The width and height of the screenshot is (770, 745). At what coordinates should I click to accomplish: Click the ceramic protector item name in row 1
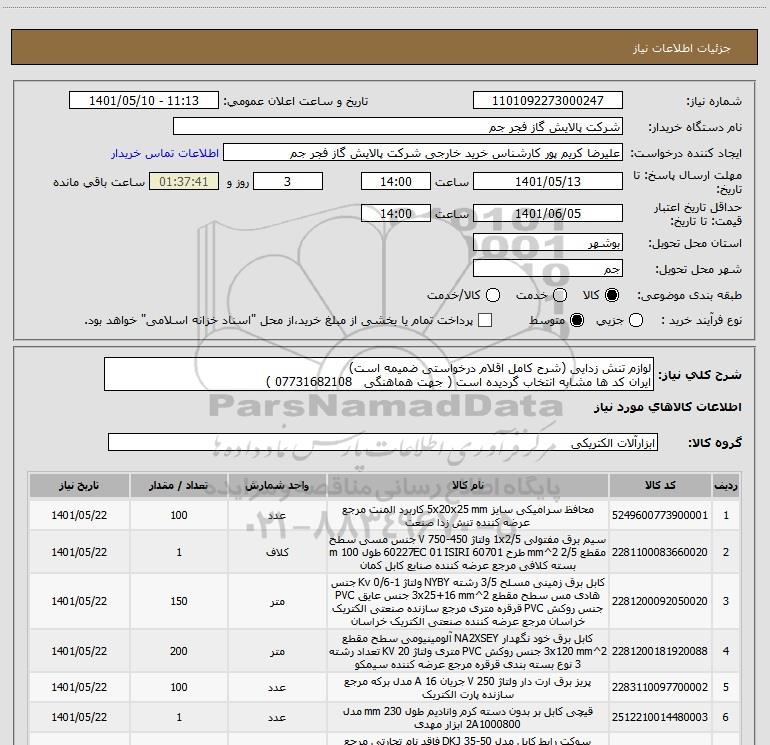coord(468,516)
